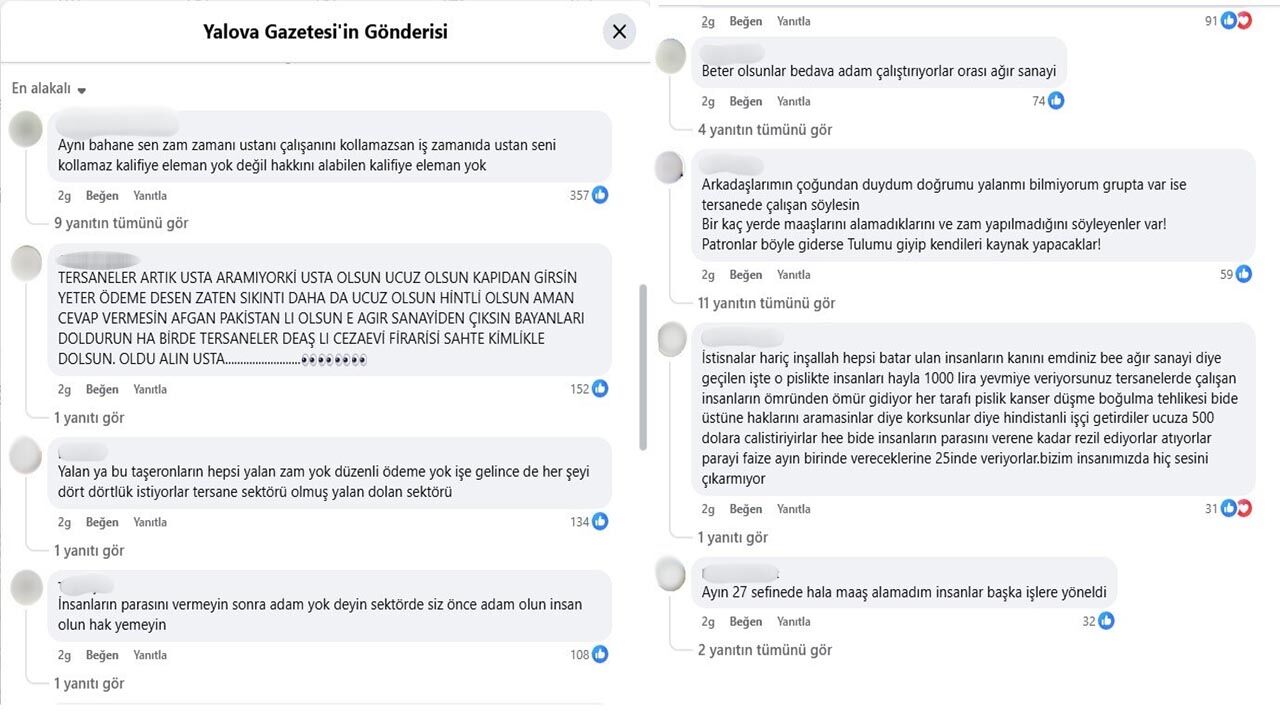This screenshot has width=1280, height=720.
Task: Click the love reaction icon beside 31
Action: 1243,508
